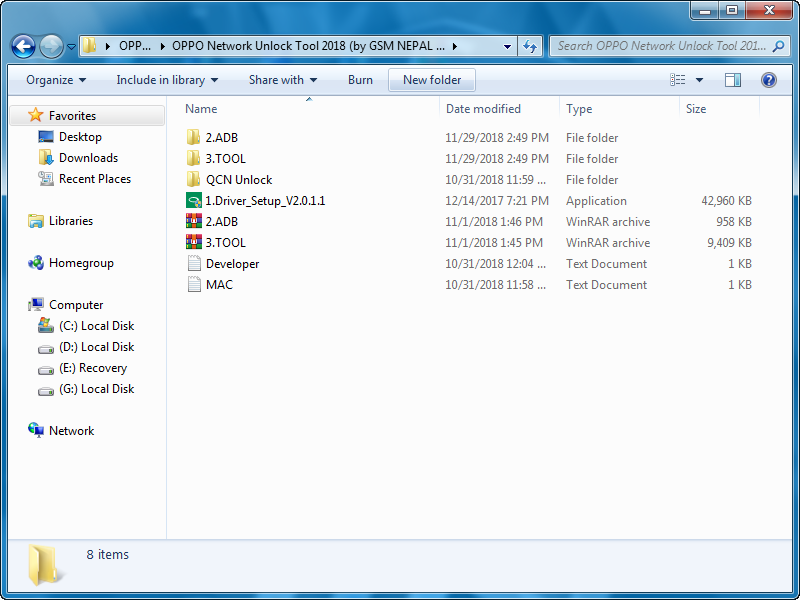The image size is (800, 600).
Task: Refresh the folder view
Action: 530,46
